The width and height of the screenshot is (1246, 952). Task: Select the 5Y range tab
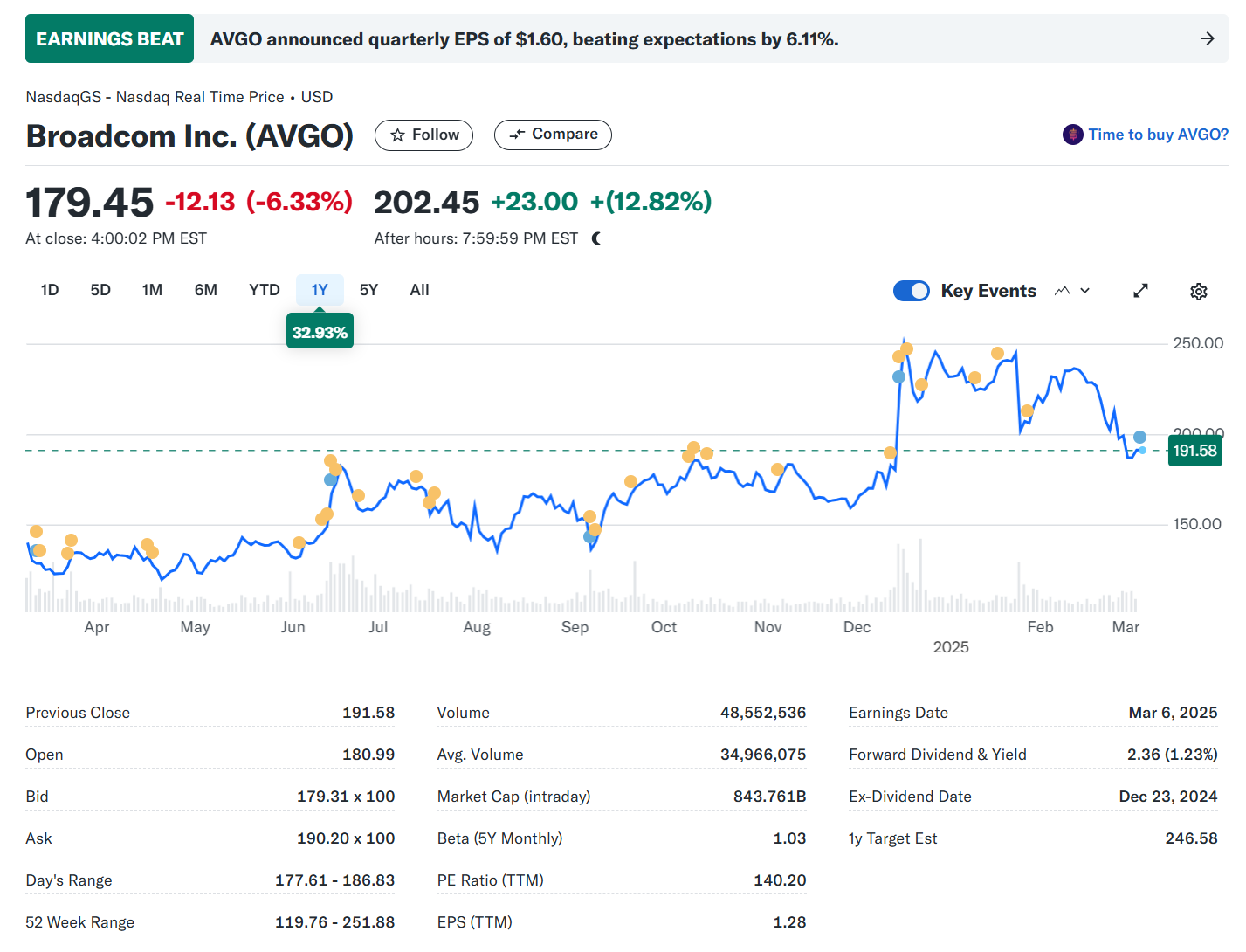(369, 290)
